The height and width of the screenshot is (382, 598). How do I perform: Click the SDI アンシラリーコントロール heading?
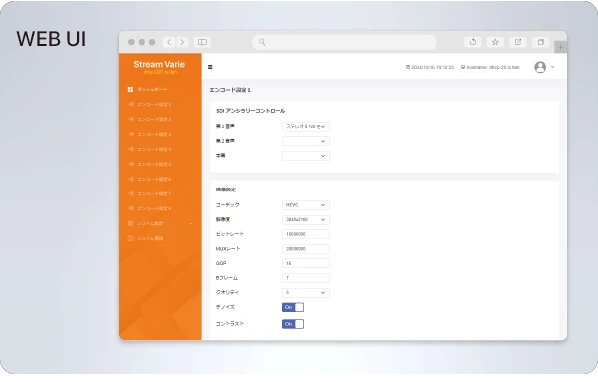[251, 111]
